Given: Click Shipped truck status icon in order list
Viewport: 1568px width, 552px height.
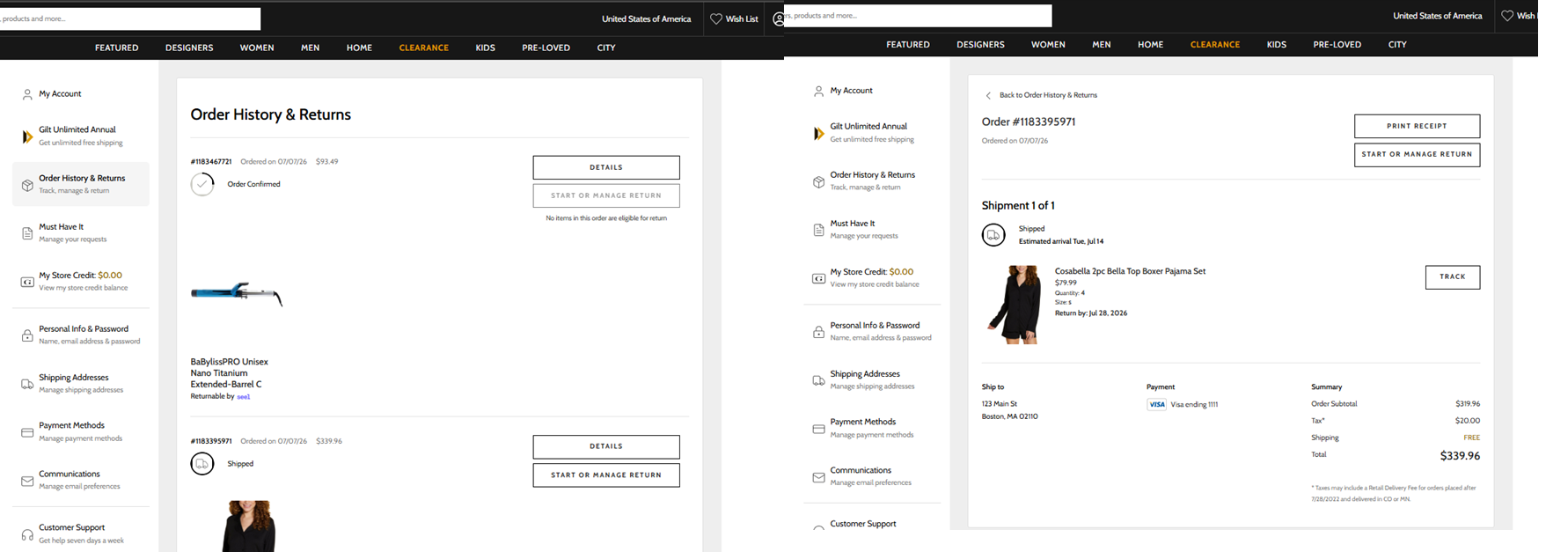Looking at the screenshot, I should pyautogui.click(x=202, y=463).
